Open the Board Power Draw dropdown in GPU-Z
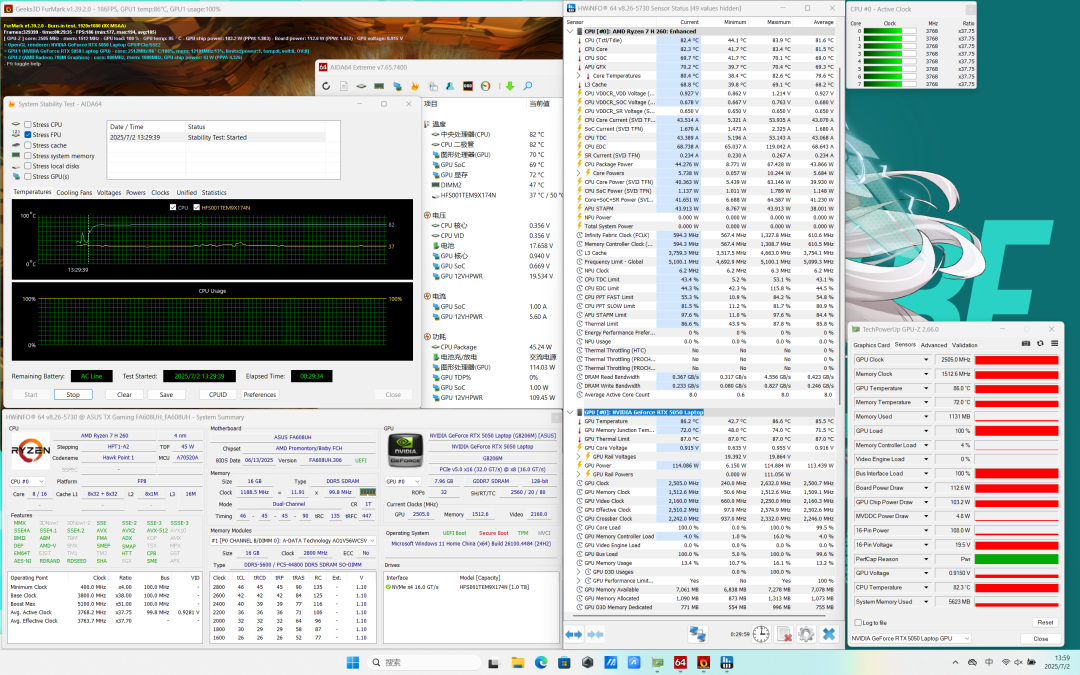The image size is (1080, 675). (x=926, y=488)
